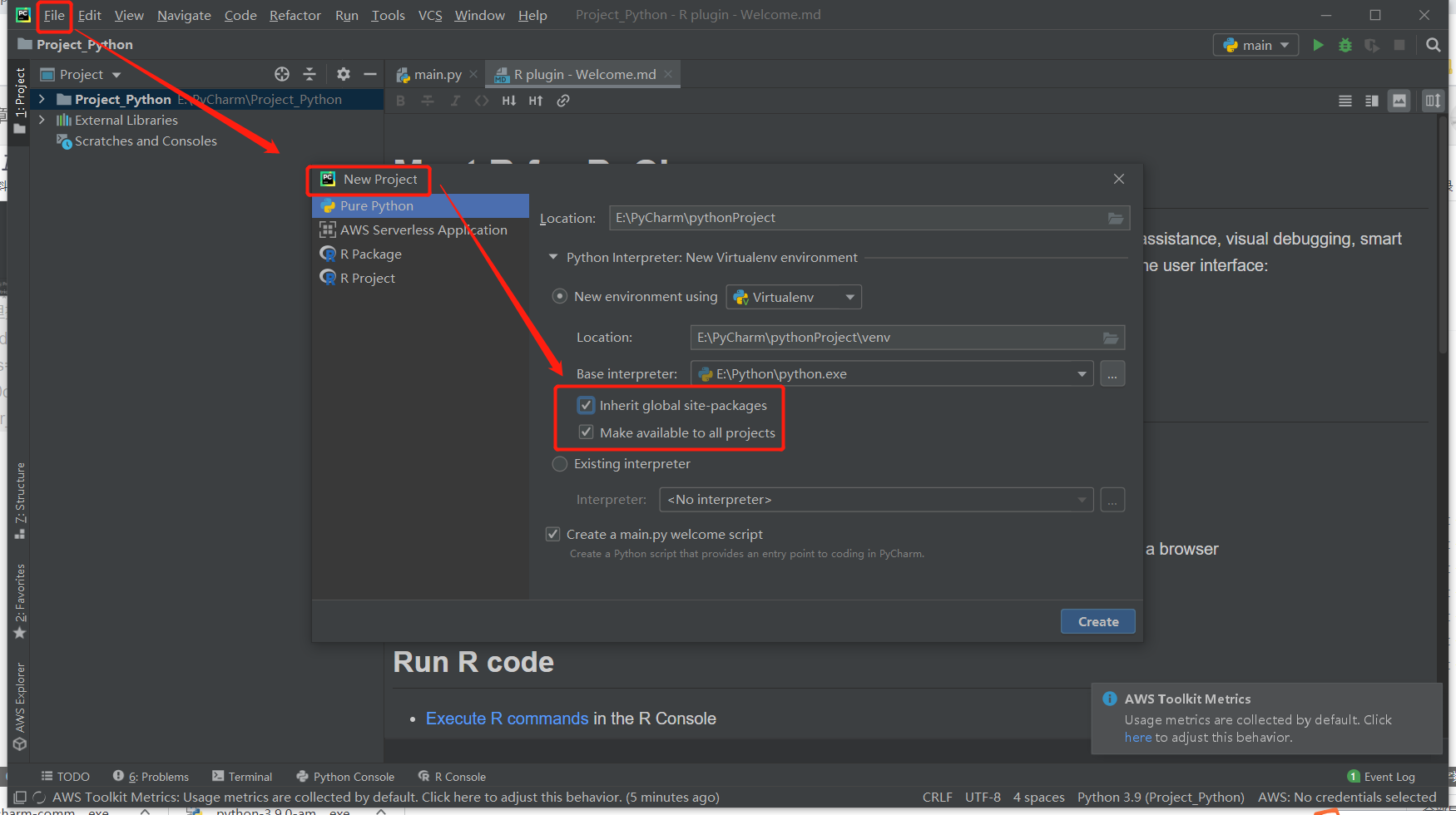Click the Create button

click(1098, 621)
